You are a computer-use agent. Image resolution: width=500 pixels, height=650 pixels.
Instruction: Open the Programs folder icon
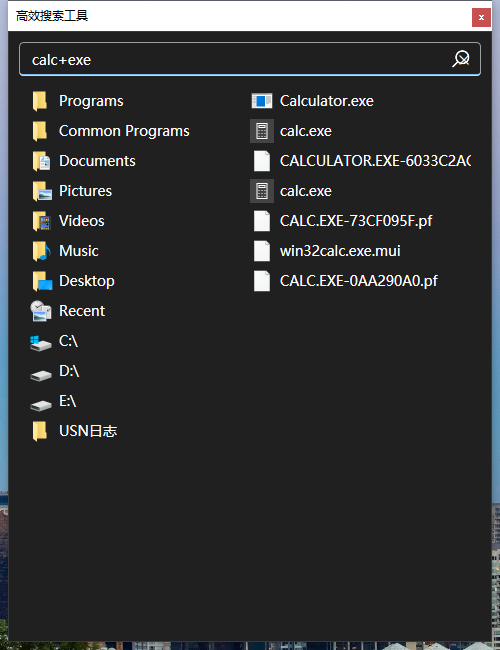pos(40,101)
